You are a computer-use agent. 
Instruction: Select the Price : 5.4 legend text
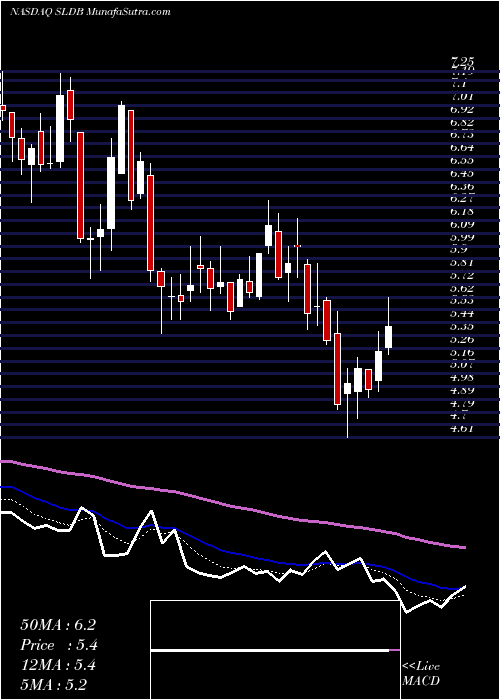coord(59,645)
